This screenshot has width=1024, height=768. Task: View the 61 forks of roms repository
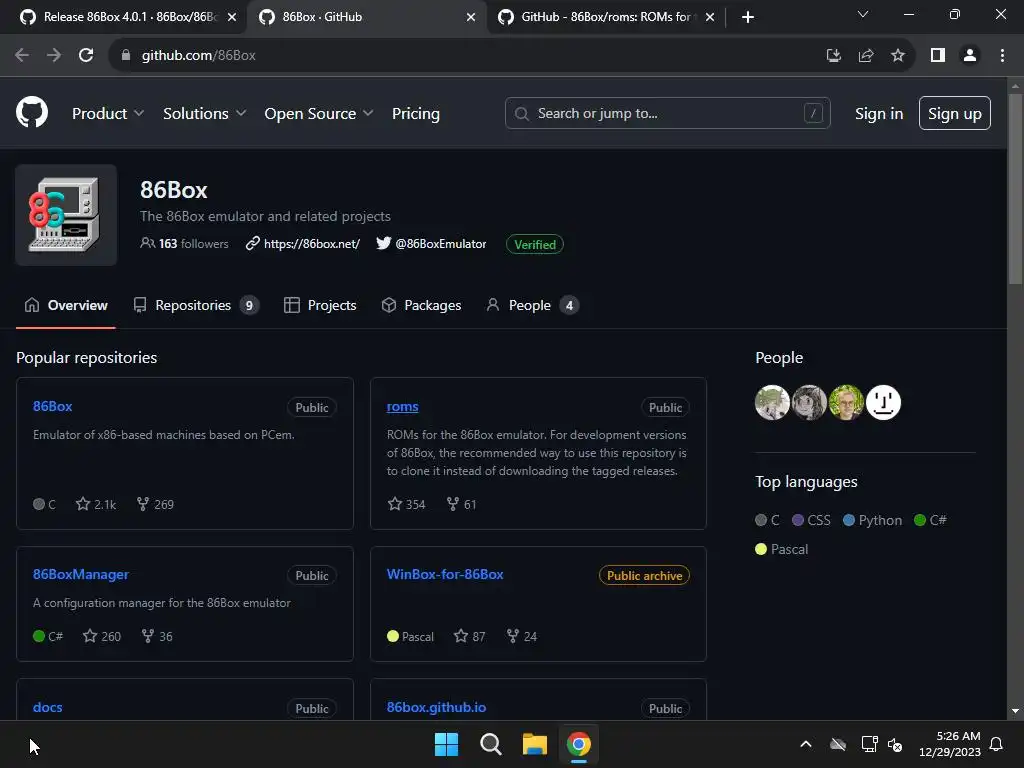pyautogui.click(x=461, y=504)
